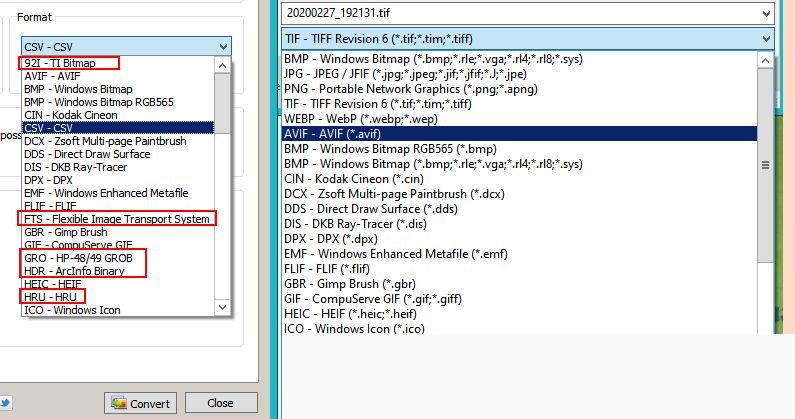Choose FLIF - FLIF (*.flif) type
The image size is (795, 419).
click(x=519, y=269)
